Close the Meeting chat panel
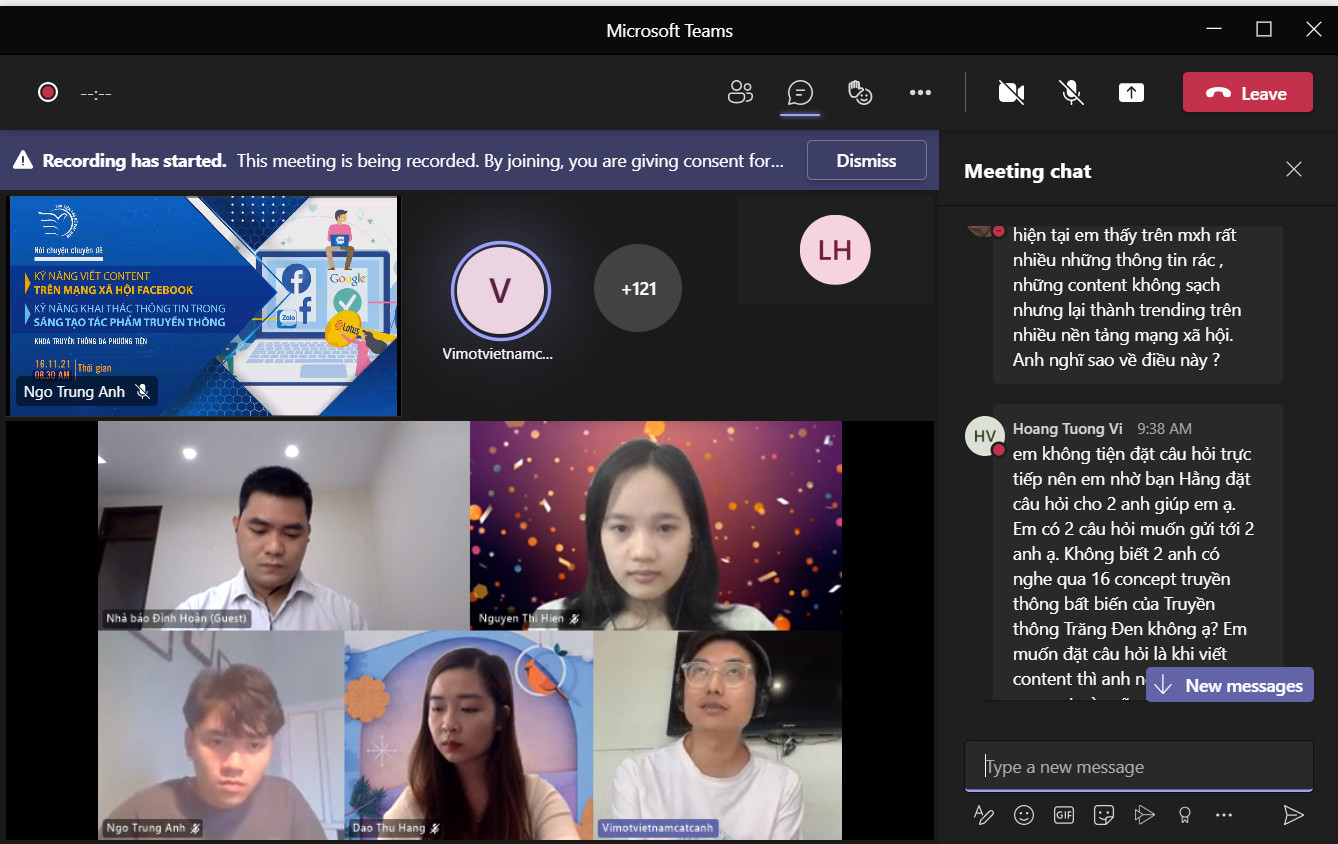 [1294, 170]
